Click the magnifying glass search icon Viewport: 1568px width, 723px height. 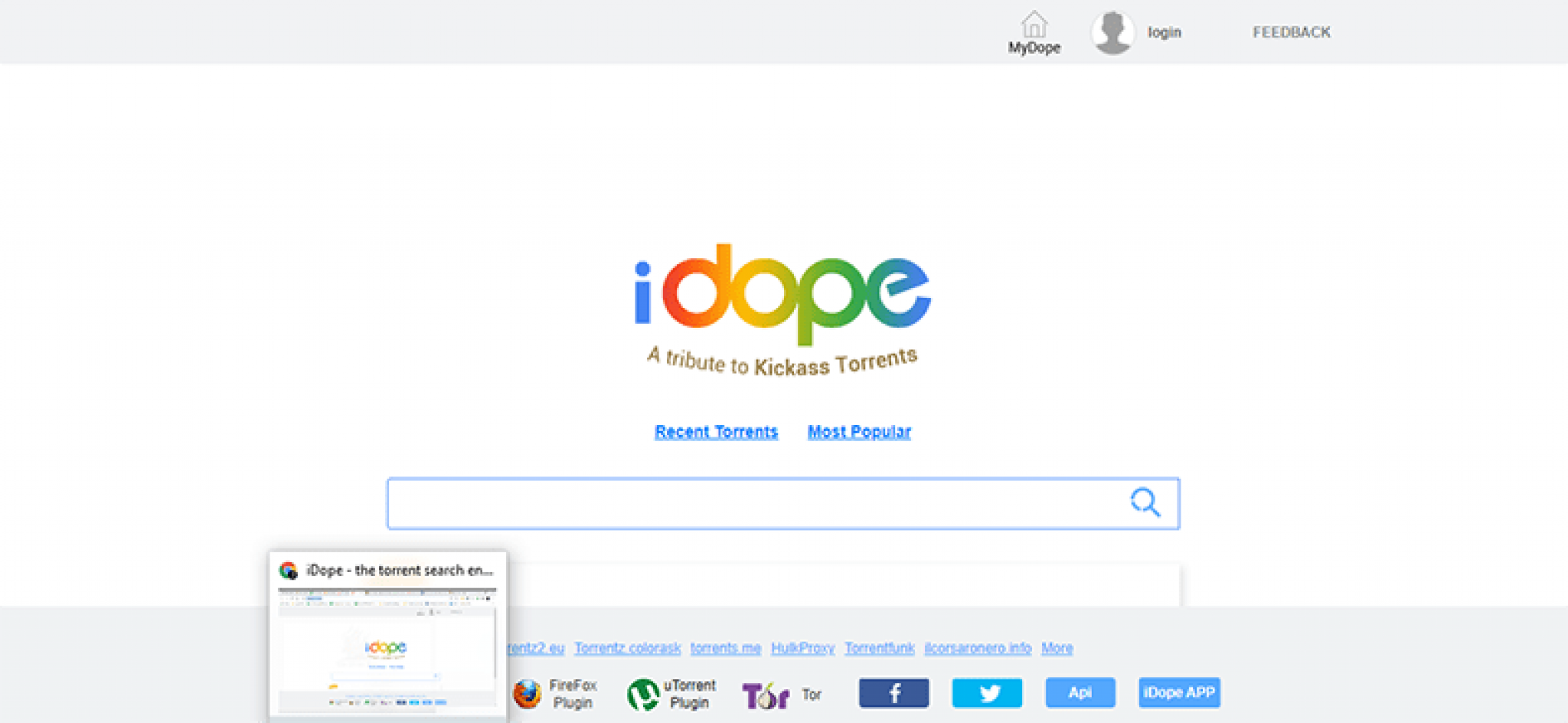tap(1145, 502)
